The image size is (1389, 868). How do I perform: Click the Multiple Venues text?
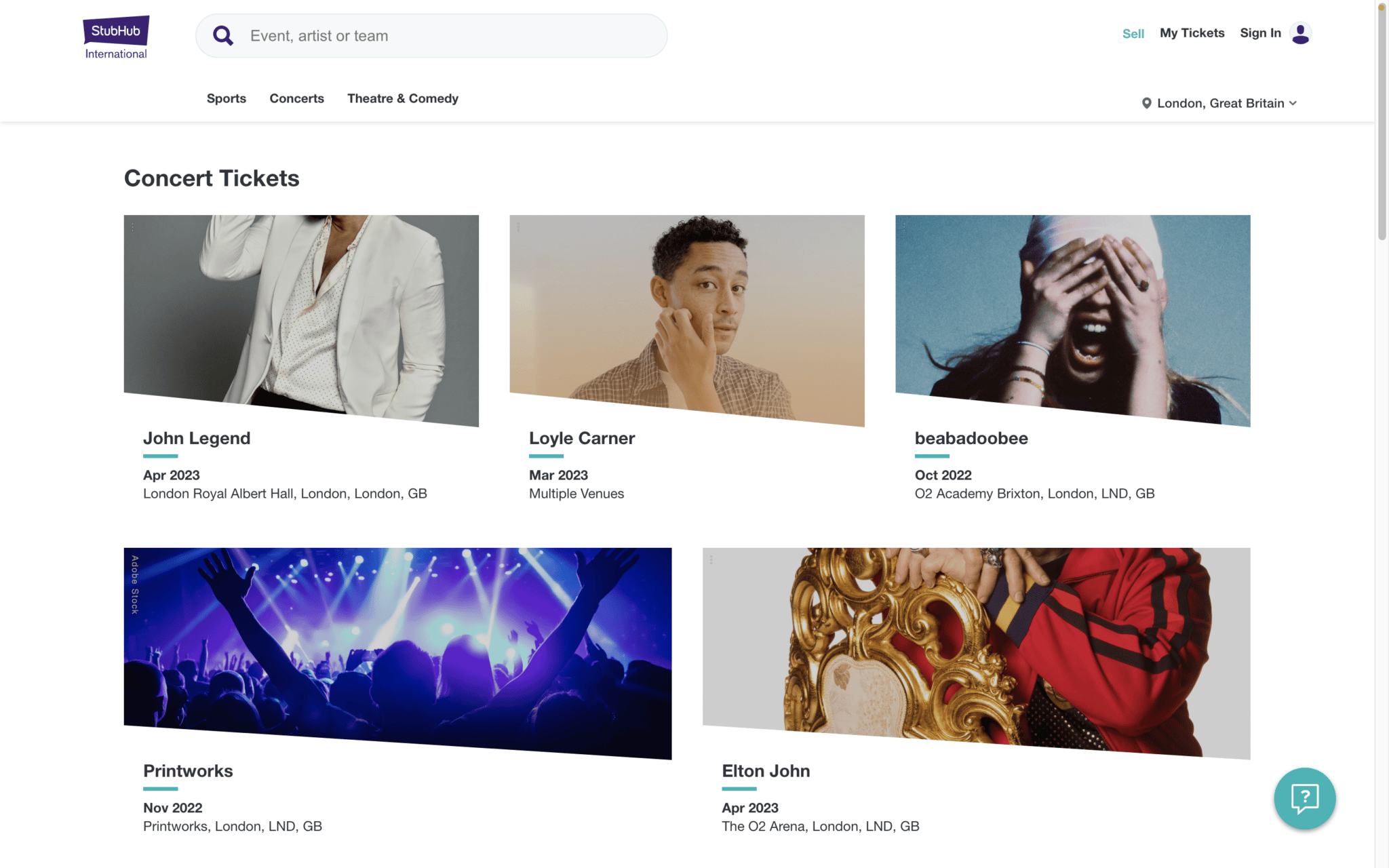coord(576,494)
